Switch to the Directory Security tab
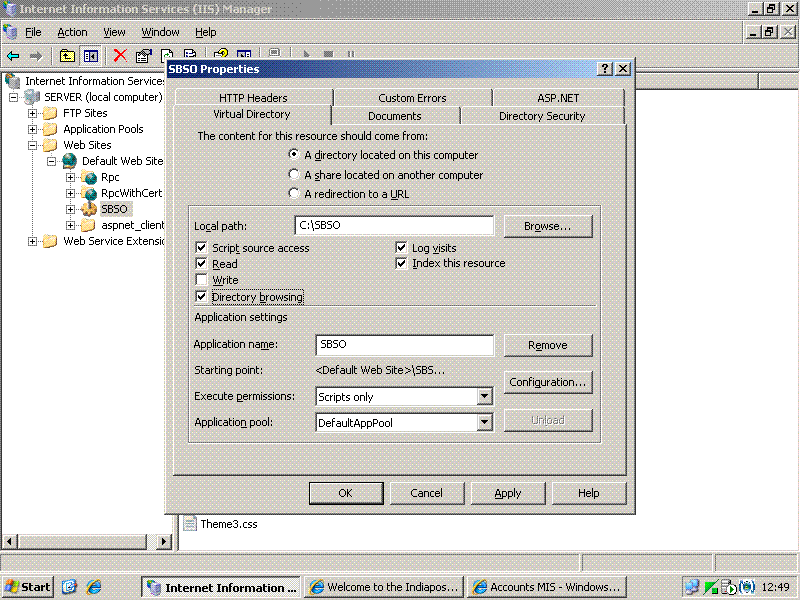This screenshot has width=800, height=600. (x=542, y=116)
